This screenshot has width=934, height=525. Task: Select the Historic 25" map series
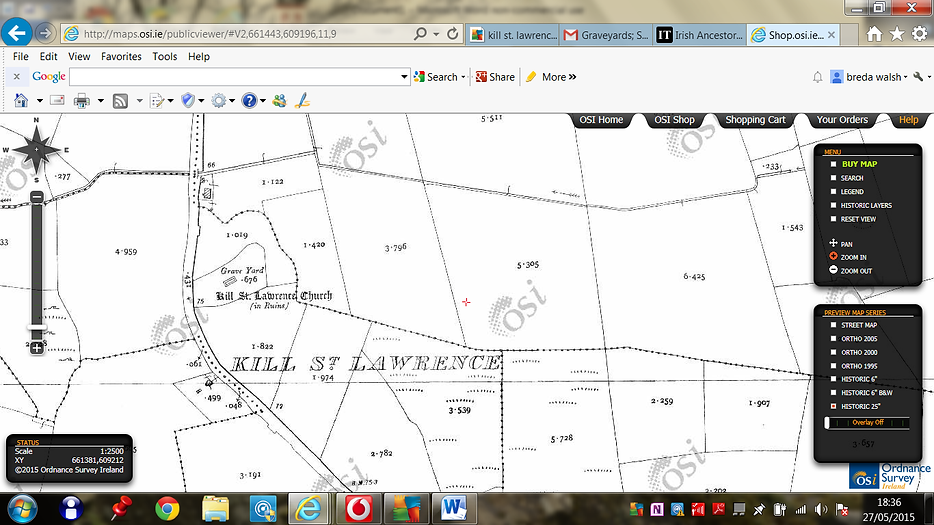pyautogui.click(x=833, y=406)
